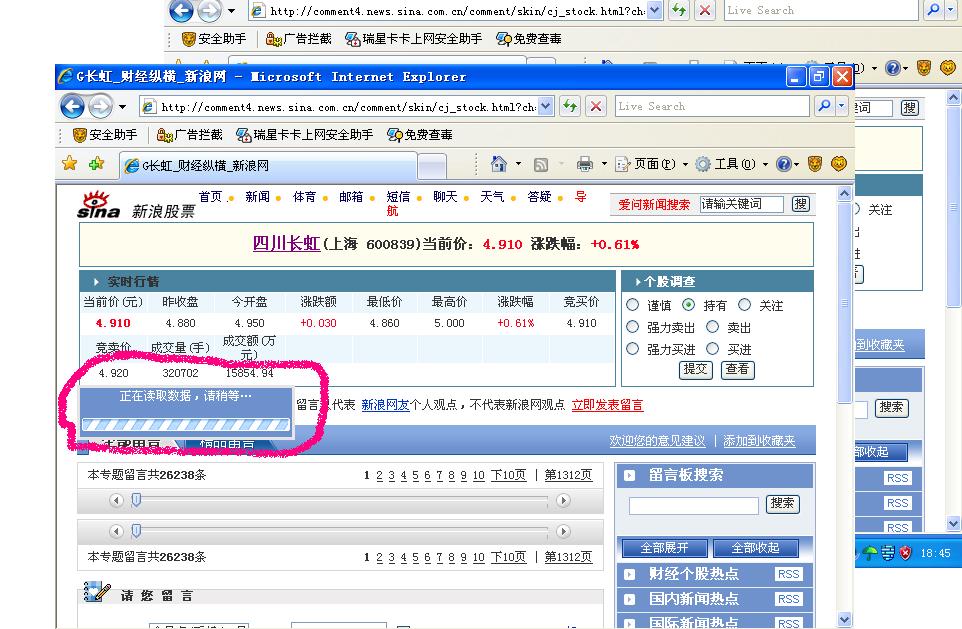Image resolution: width=962 pixels, height=629 pixels.
Task: Click the green umbrella icon in the system tray
Action: [x=869, y=553]
